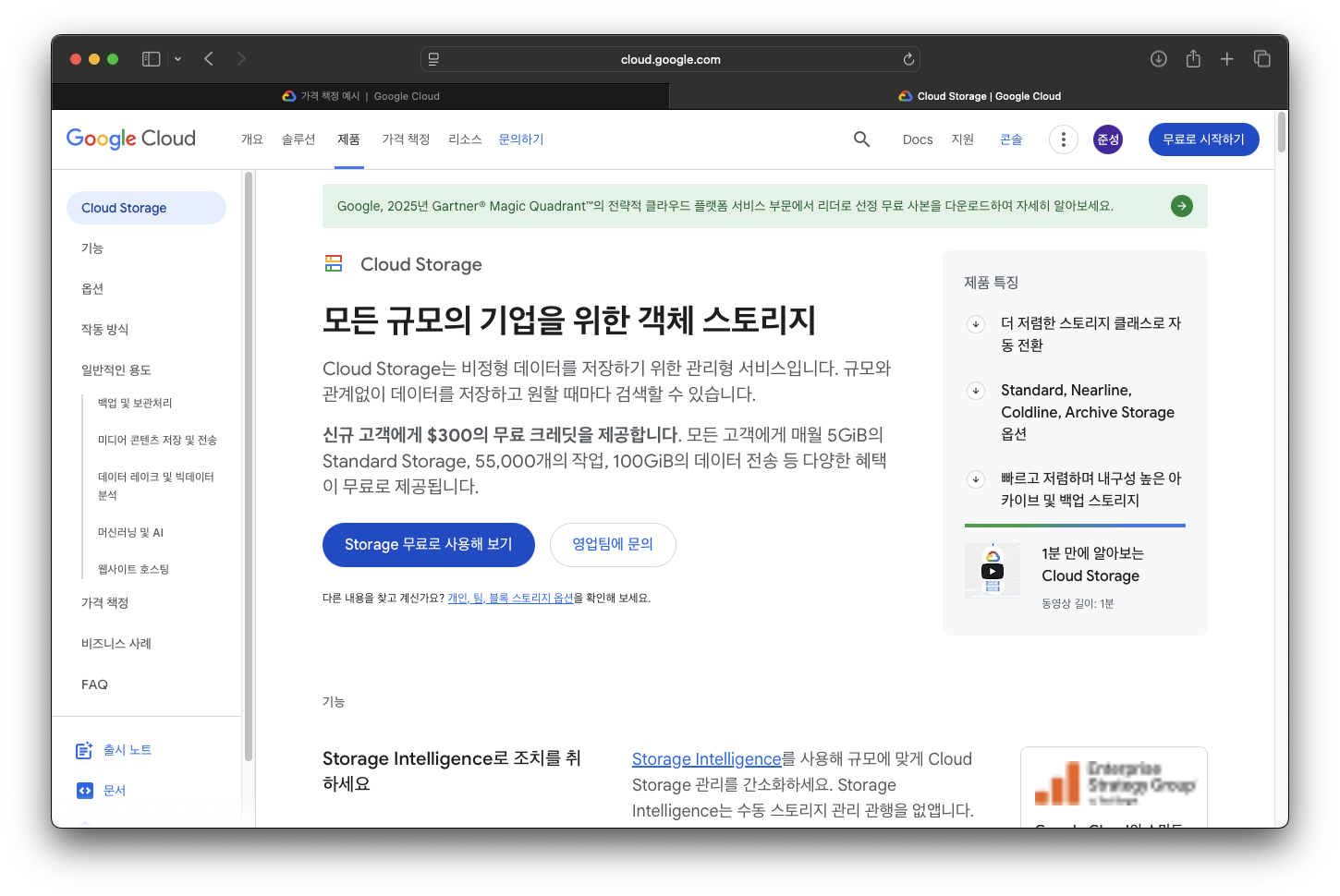1340x896 pixels.
Task: Jump to 가격 책정 in left sidebar
Action: pos(104,603)
